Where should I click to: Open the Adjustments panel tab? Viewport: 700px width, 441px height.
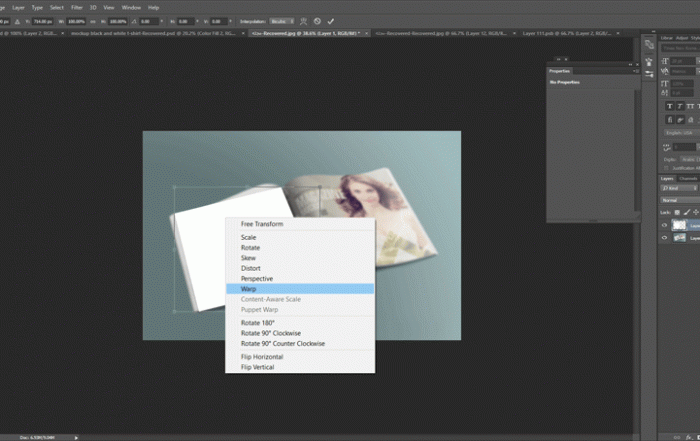click(x=682, y=38)
